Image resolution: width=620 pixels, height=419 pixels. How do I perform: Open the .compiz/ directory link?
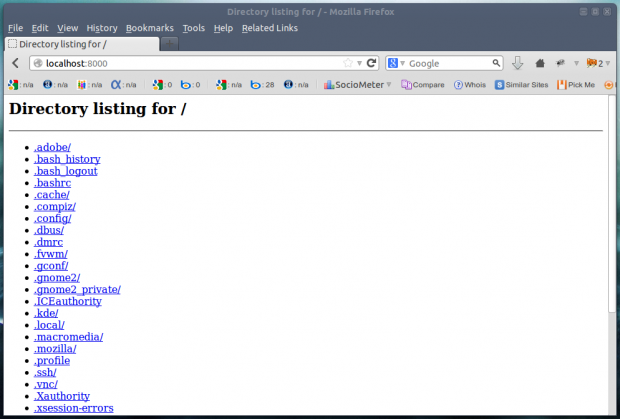(55, 206)
